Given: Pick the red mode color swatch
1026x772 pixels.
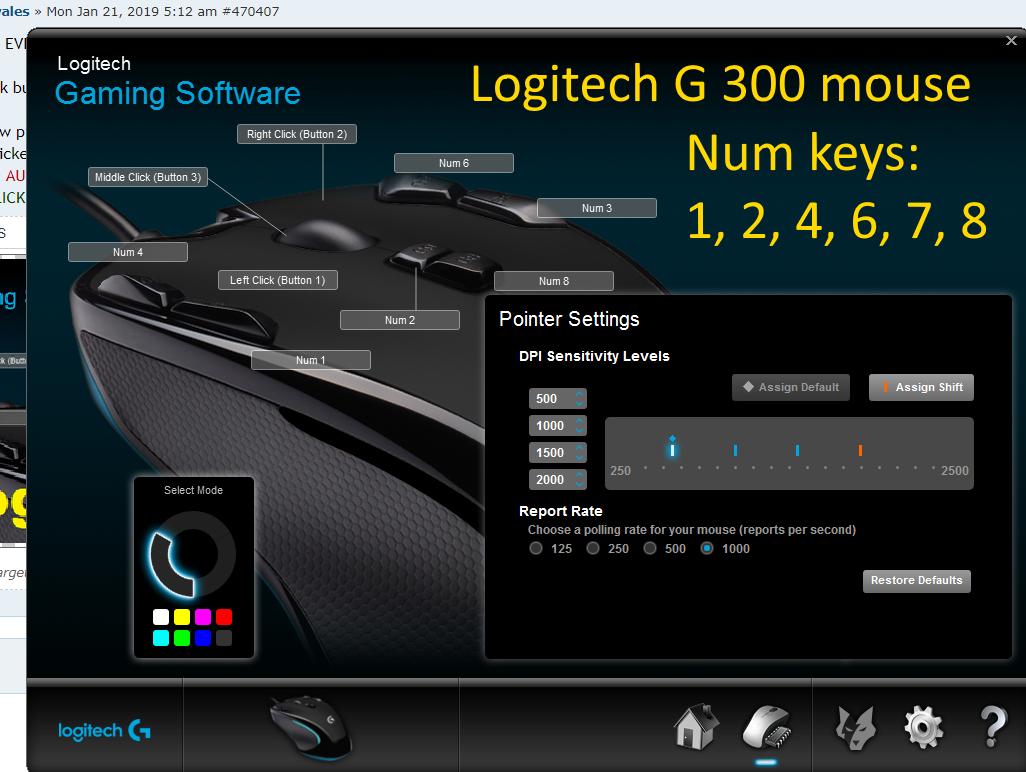Looking at the screenshot, I should [224, 617].
